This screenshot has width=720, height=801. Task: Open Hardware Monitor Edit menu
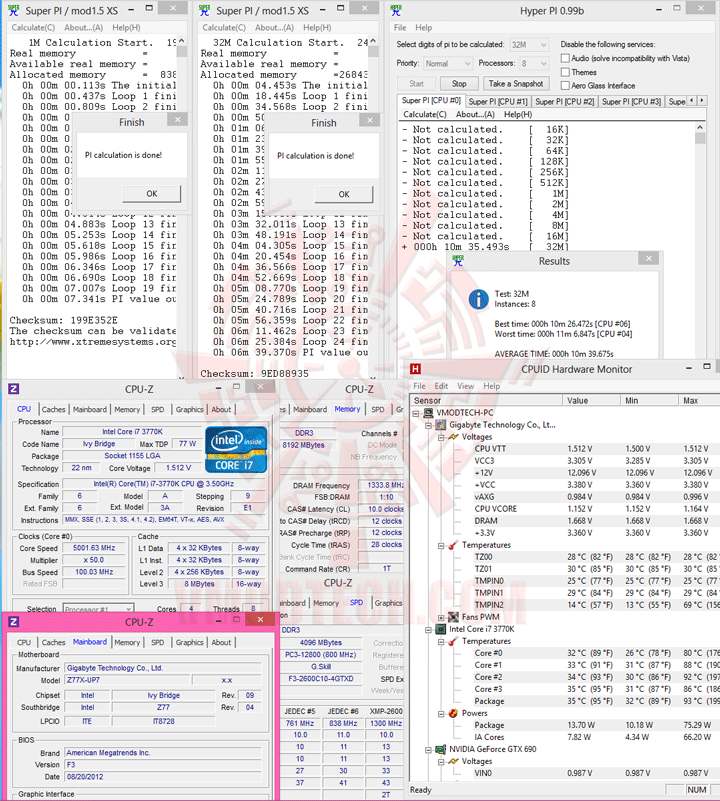point(441,386)
